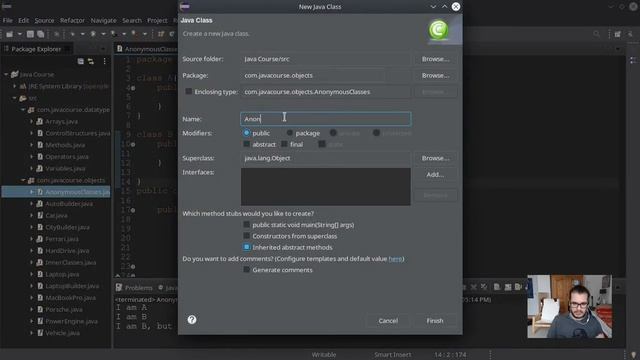Click the src folder icon
The height and width of the screenshot is (360, 640).
click(23, 98)
